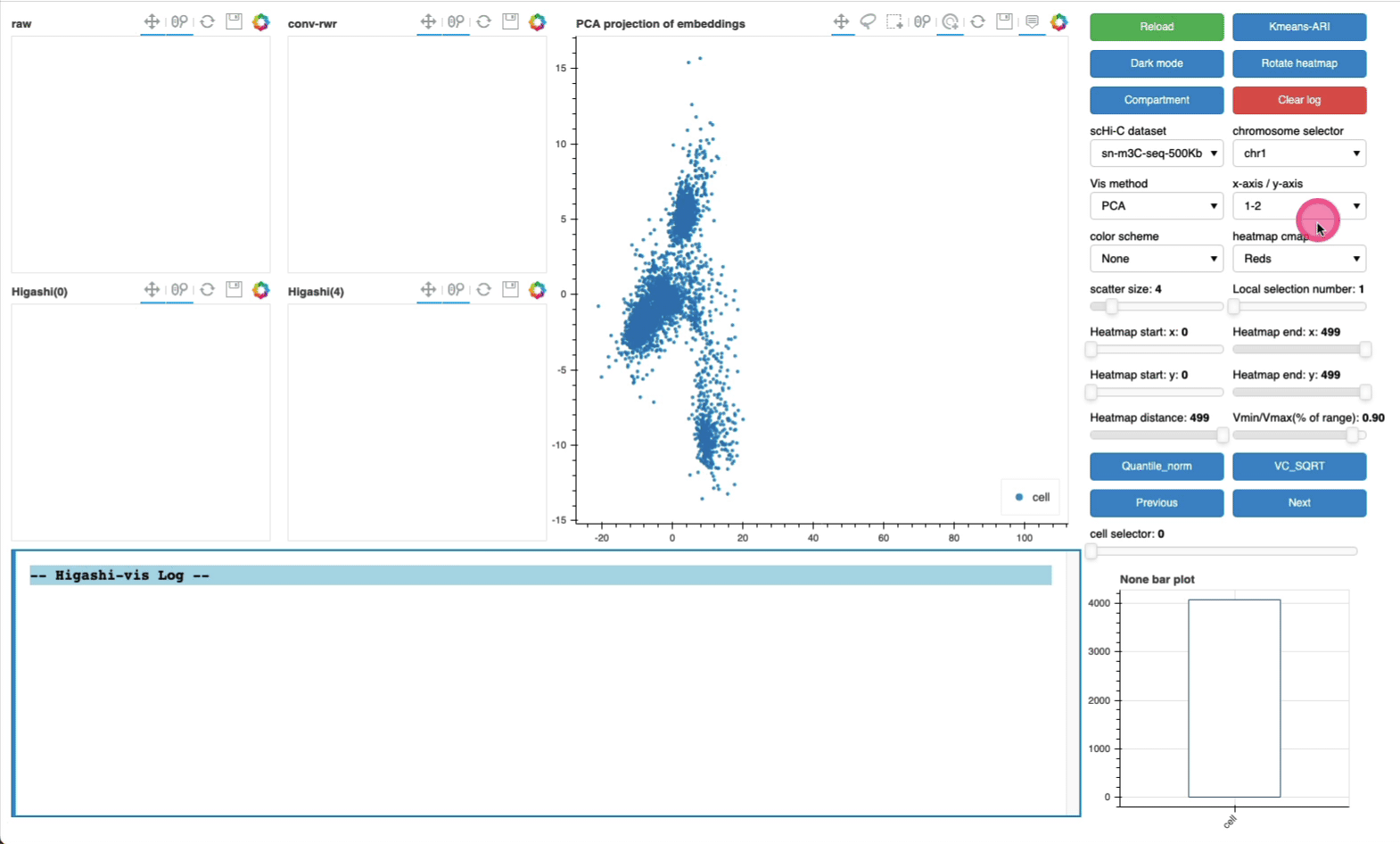The image size is (1400, 844).
Task: Select the Pan tool on conv-rwr heatmap
Action: click(429, 21)
